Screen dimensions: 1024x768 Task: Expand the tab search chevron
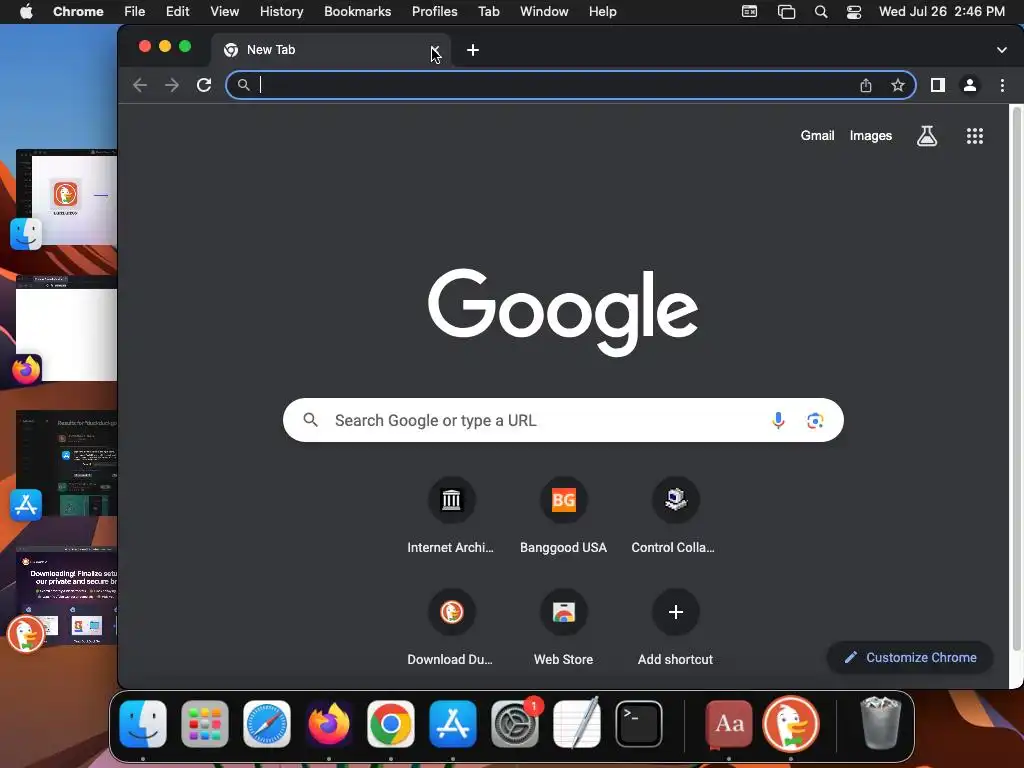[1001, 50]
